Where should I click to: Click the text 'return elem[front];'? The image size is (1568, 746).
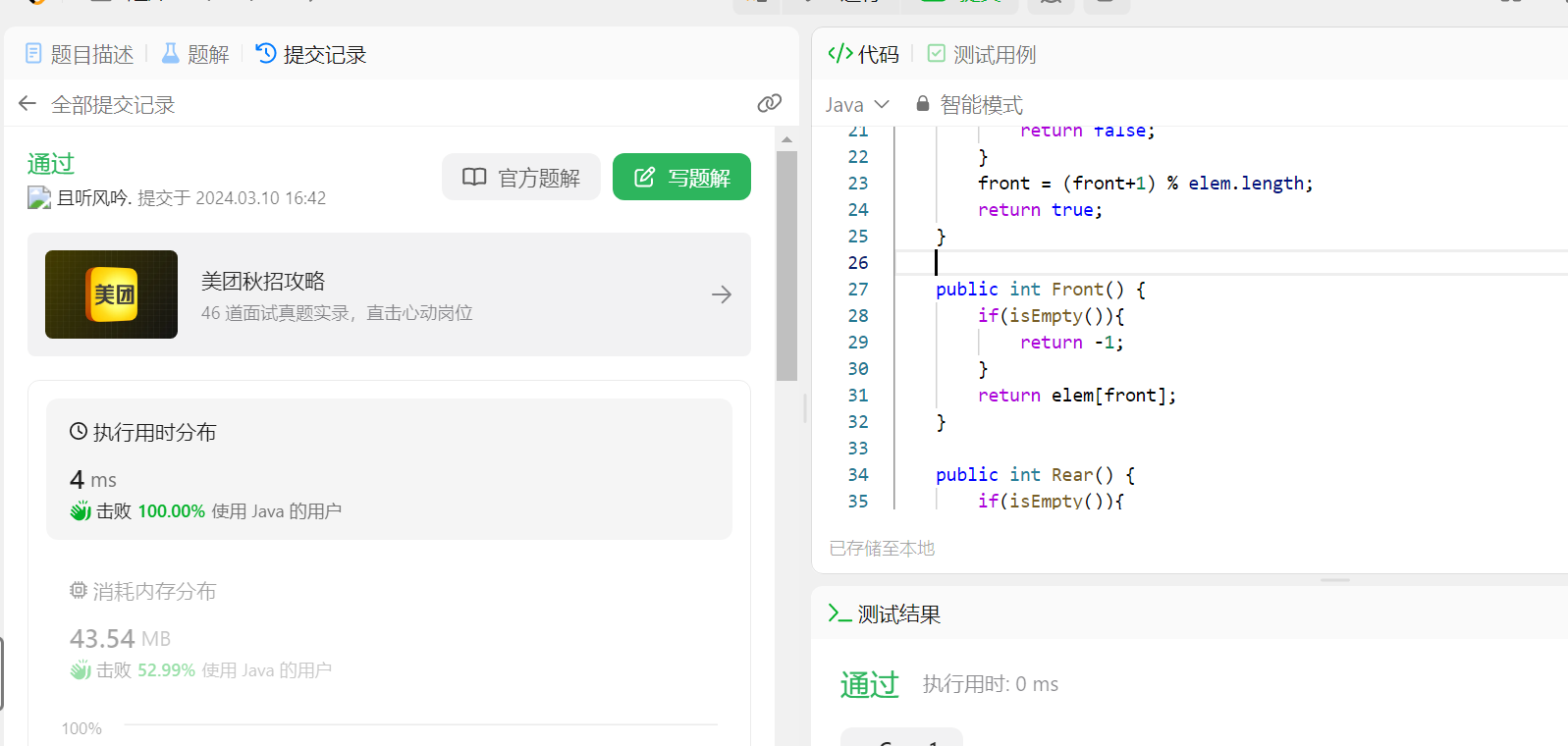click(1077, 395)
